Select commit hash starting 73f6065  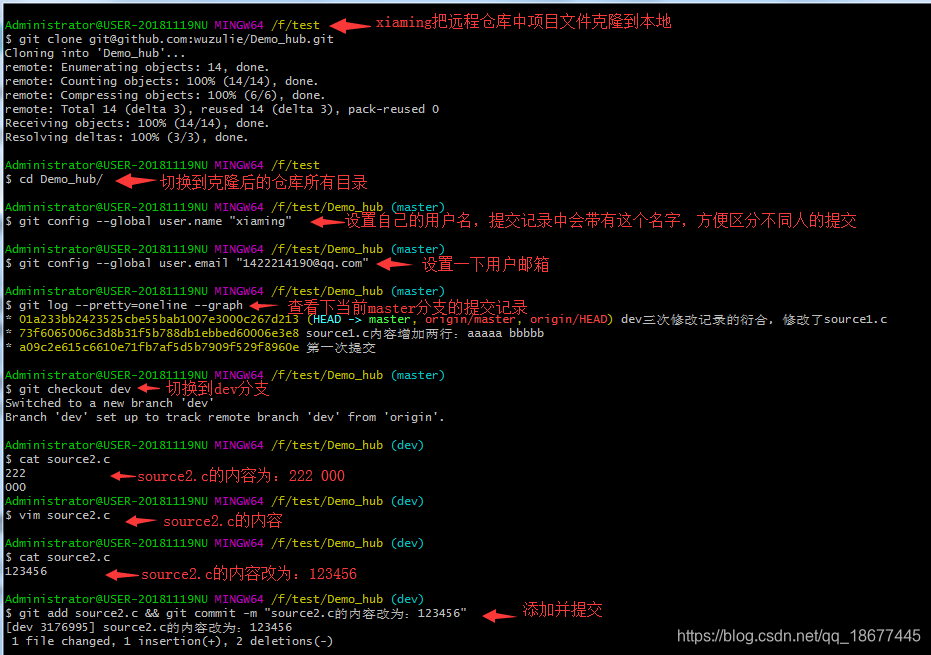tap(159, 333)
